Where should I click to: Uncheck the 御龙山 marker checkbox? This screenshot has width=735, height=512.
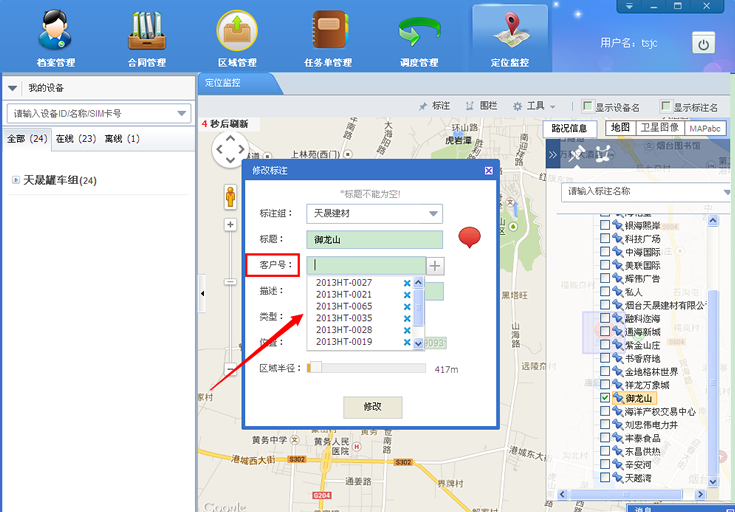(x=604, y=398)
